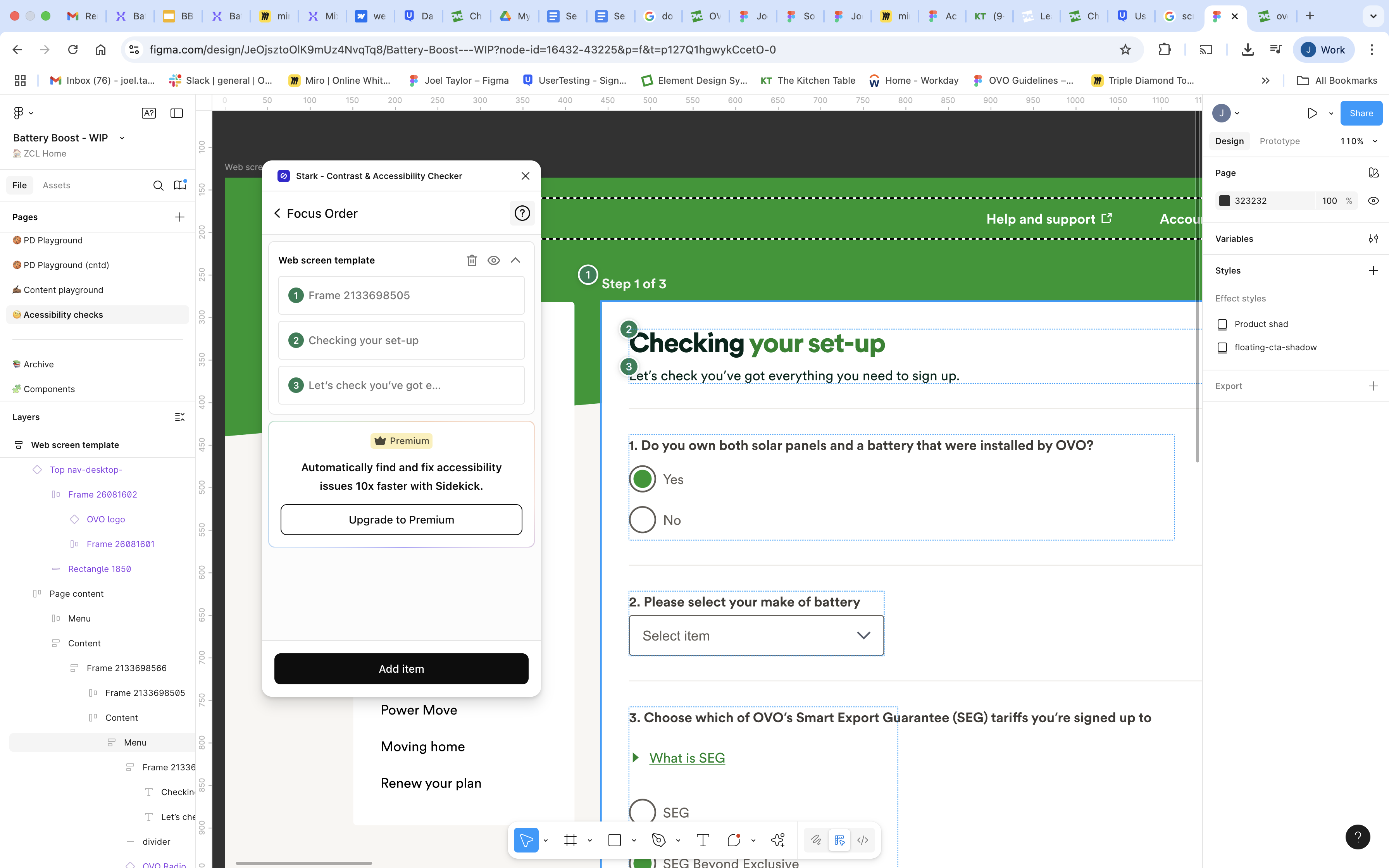The width and height of the screenshot is (1389, 868).
Task: Select the No radio button
Action: [x=642, y=520]
